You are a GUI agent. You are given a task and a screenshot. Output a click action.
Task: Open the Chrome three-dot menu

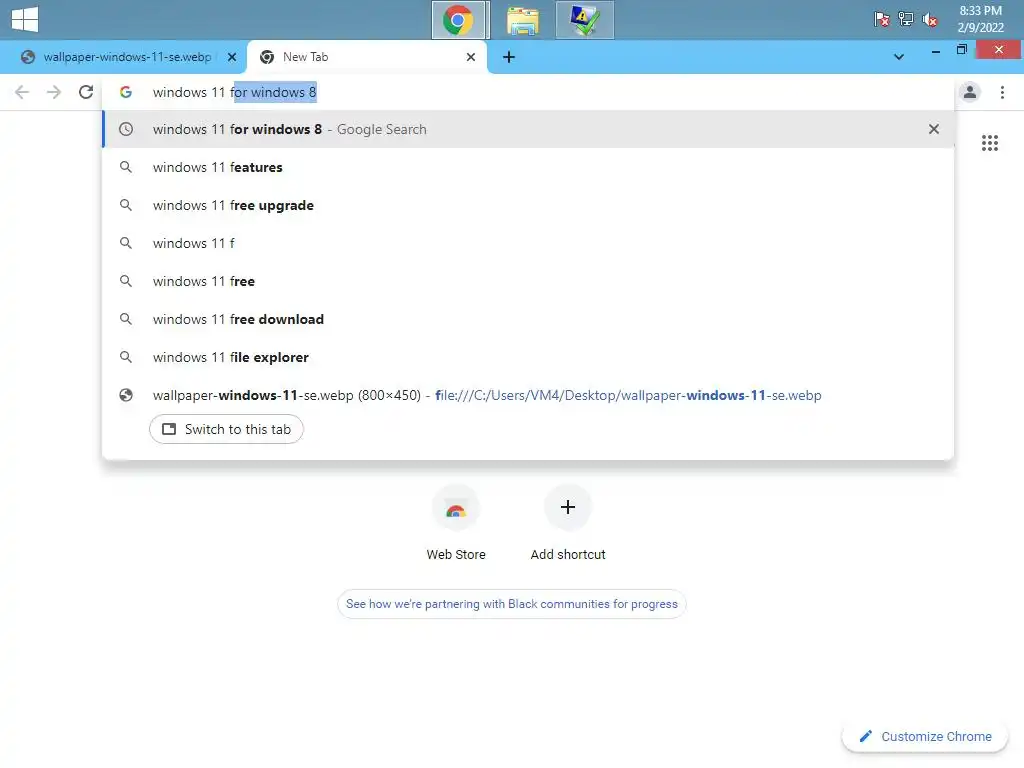point(1002,92)
